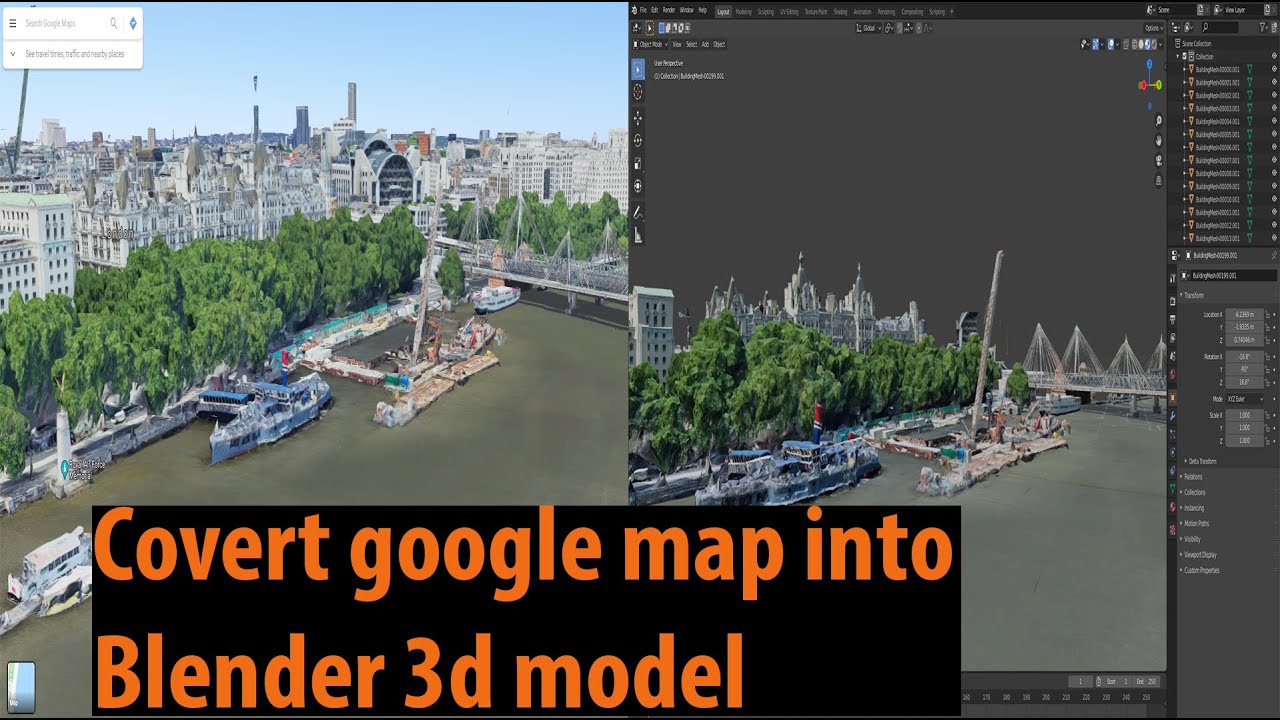Switch to the Shading workspace tab
This screenshot has width=1280, height=720.
pos(840,11)
